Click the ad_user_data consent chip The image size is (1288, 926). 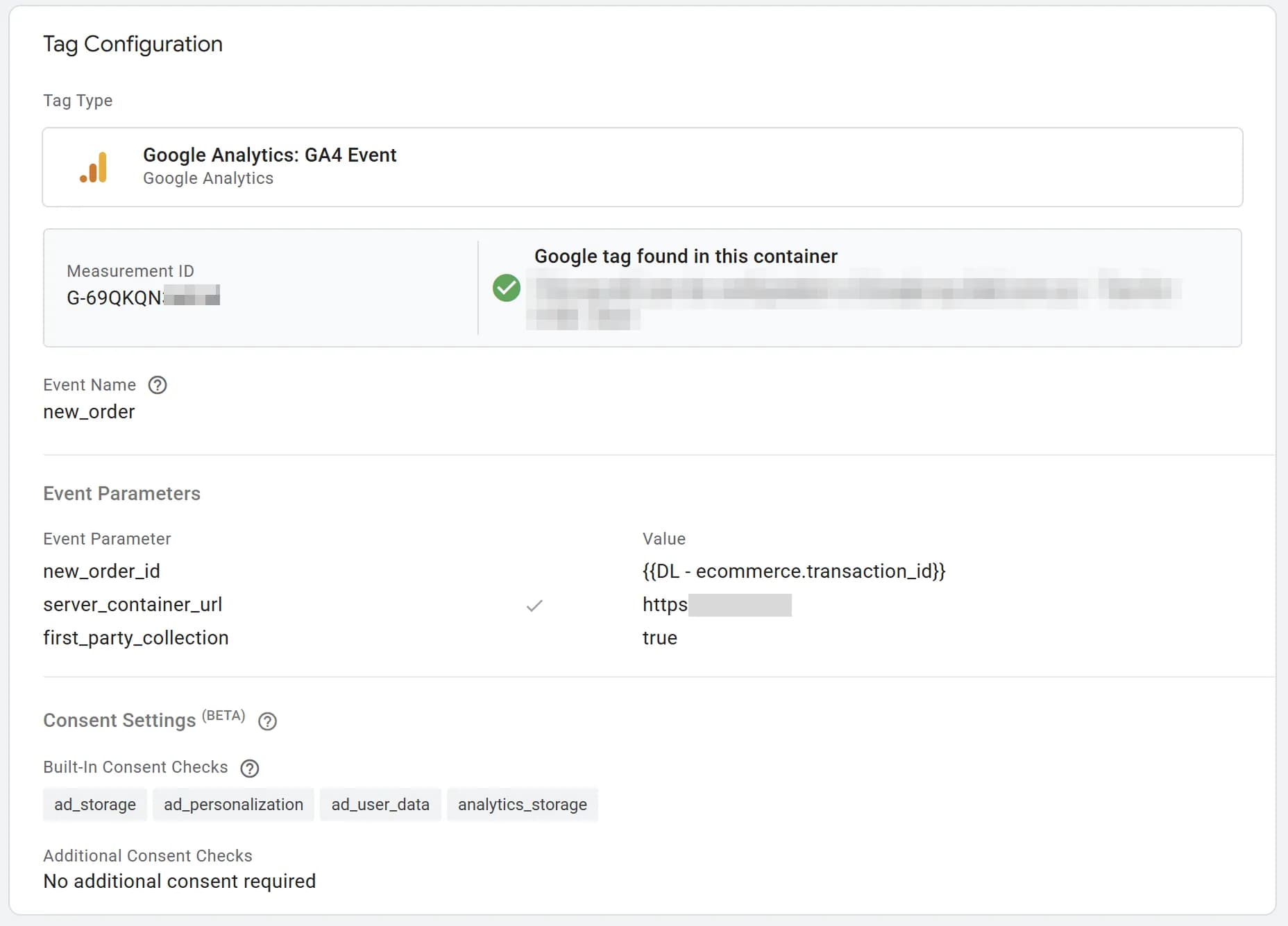(x=380, y=805)
